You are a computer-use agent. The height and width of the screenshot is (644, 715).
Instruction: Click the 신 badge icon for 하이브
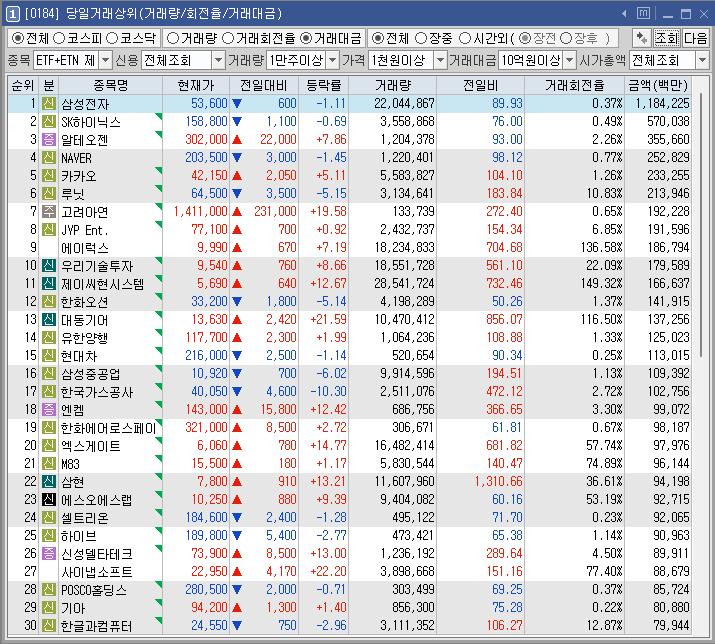(x=49, y=536)
